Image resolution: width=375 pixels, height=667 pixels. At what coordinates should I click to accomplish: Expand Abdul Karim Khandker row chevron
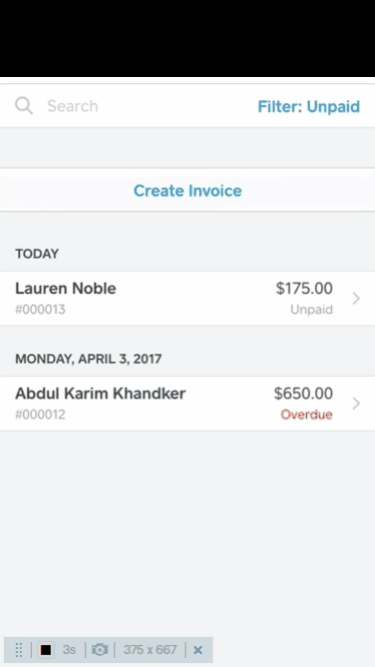click(357, 404)
